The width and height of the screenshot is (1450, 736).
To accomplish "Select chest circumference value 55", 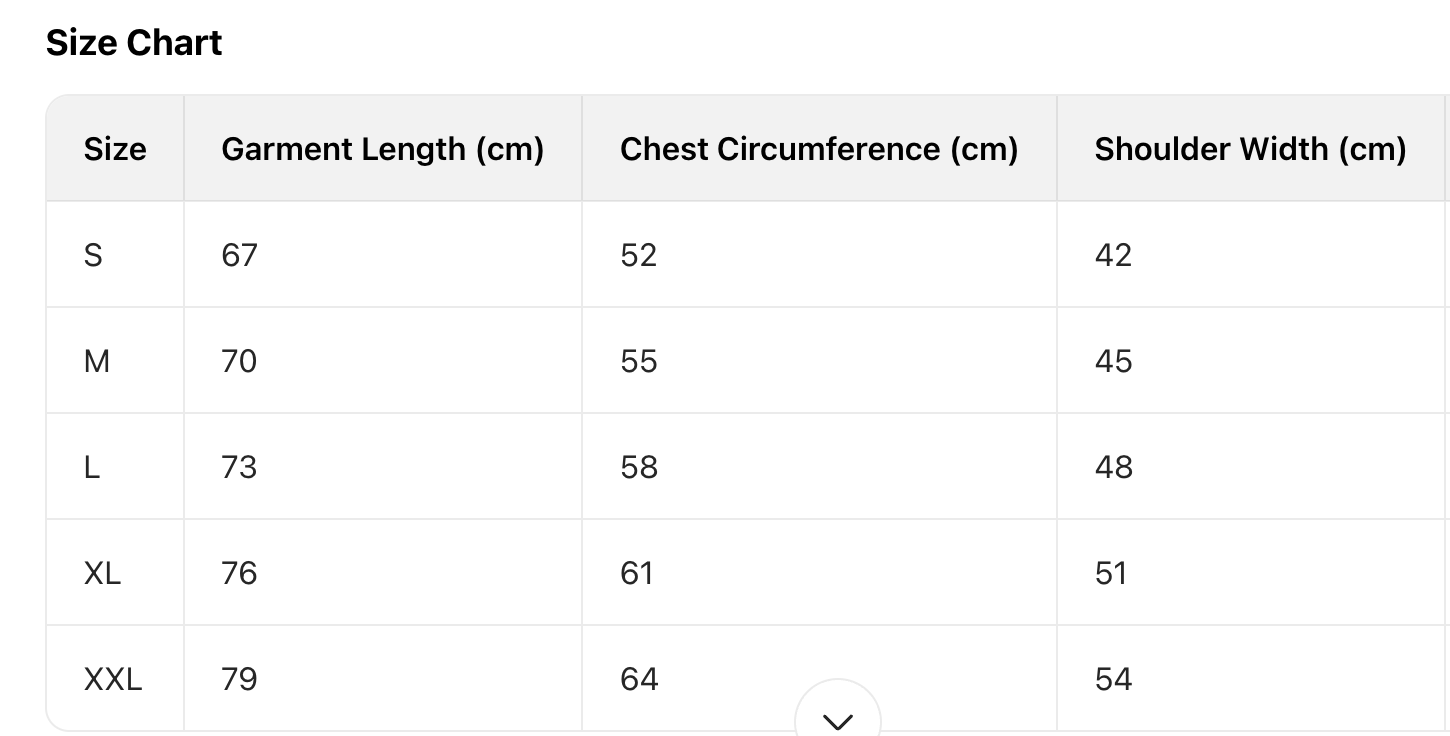I will [x=638, y=361].
